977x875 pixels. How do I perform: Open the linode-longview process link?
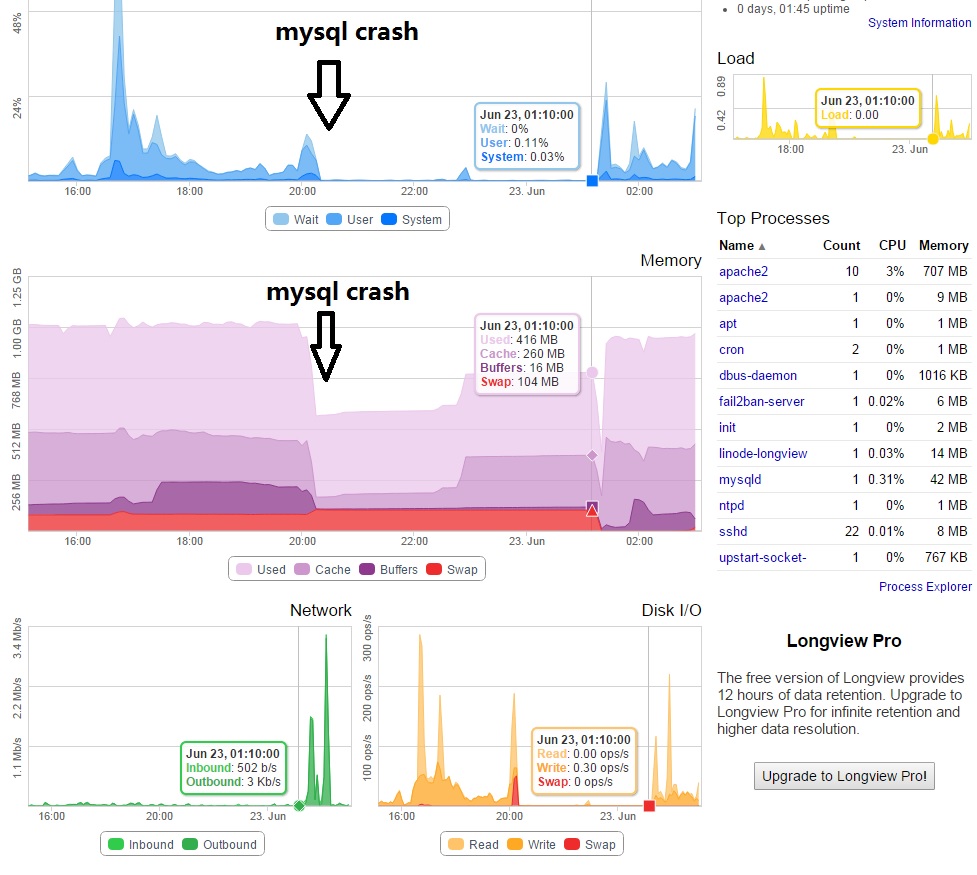pyautogui.click(x=763, y=454)
